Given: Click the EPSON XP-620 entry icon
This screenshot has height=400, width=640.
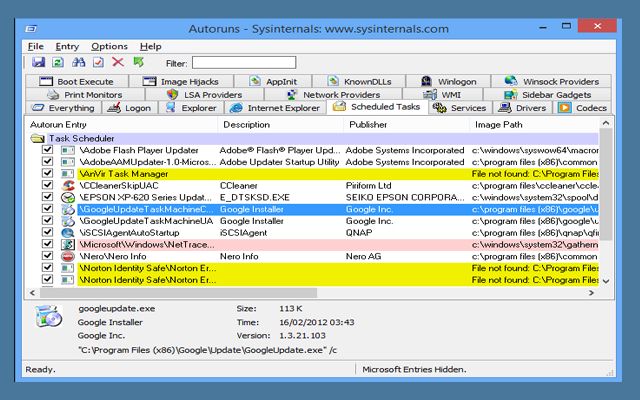Looking at the screenshot, I should click(68, 198).
